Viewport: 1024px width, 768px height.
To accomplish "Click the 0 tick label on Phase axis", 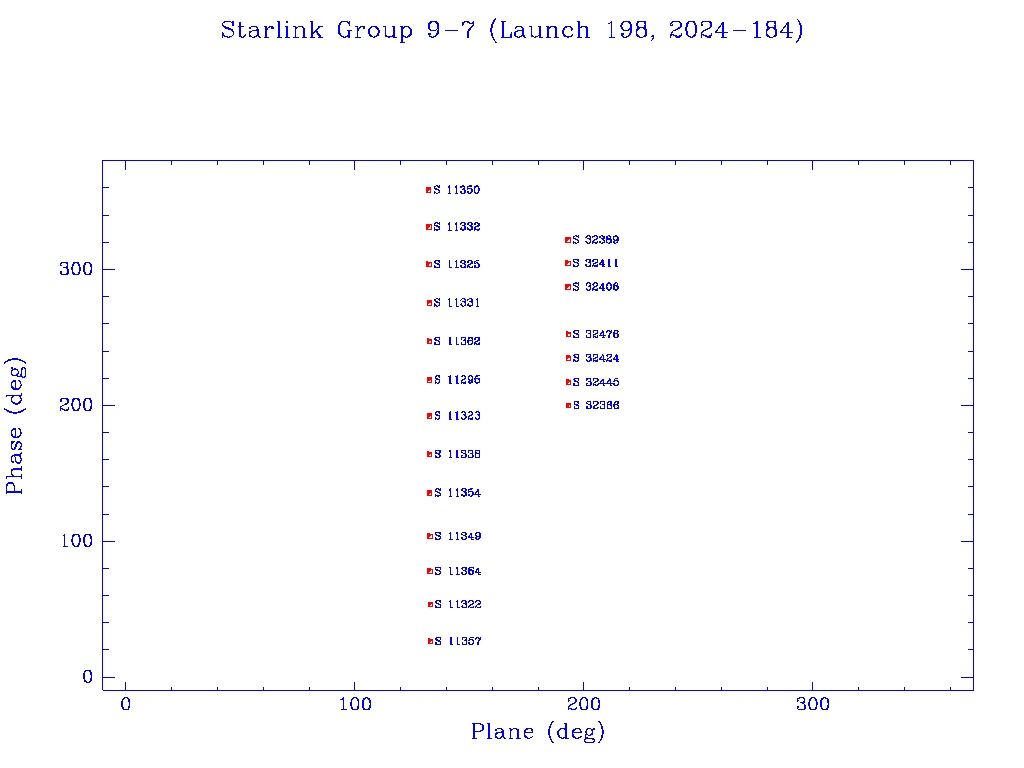I will point(88,677).
